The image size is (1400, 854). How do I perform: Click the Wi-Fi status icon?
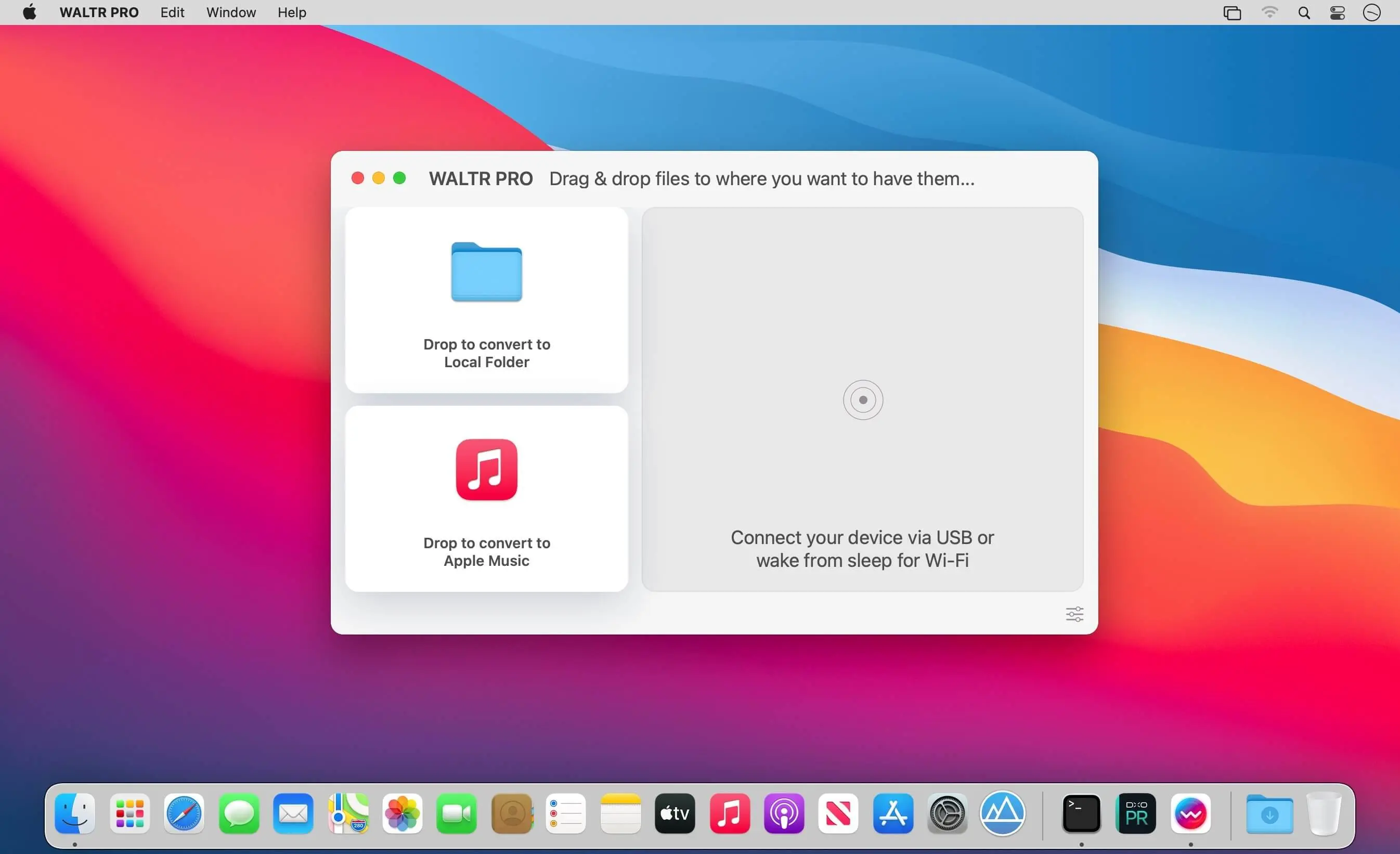tap(1269, 12)
